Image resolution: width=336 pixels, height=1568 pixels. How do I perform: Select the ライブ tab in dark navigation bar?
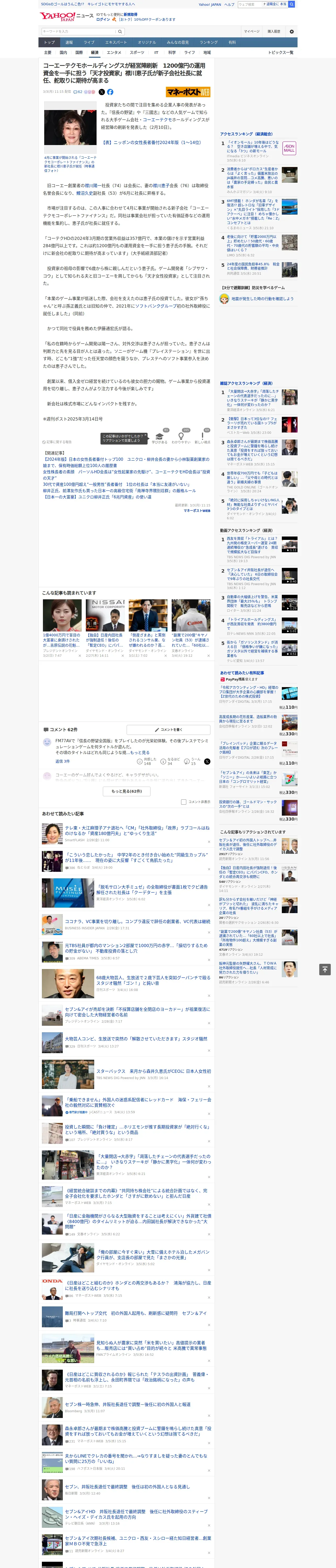[89, 43]
